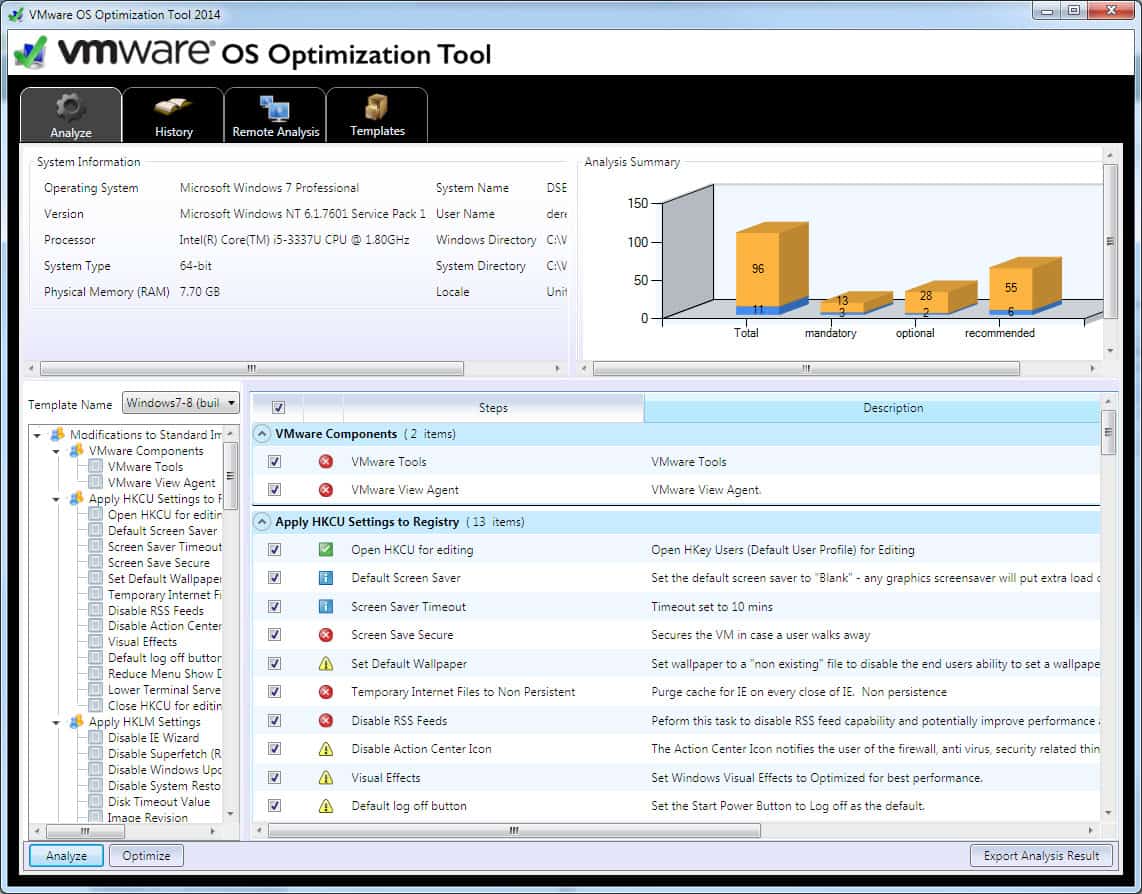Click green check icon for Open HKCU for editing

click(x=326, y=549)
